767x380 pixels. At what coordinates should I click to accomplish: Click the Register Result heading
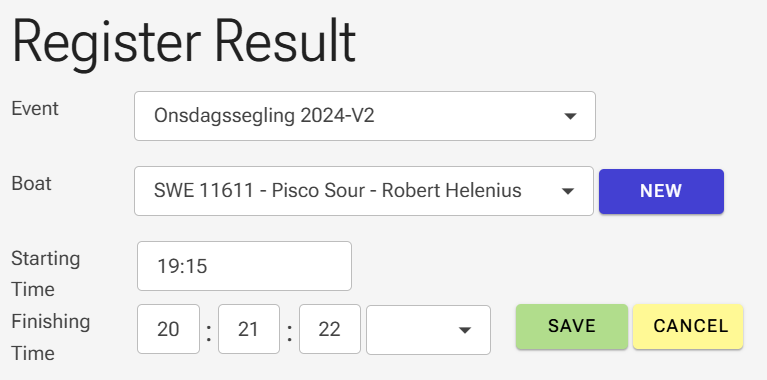183,43
